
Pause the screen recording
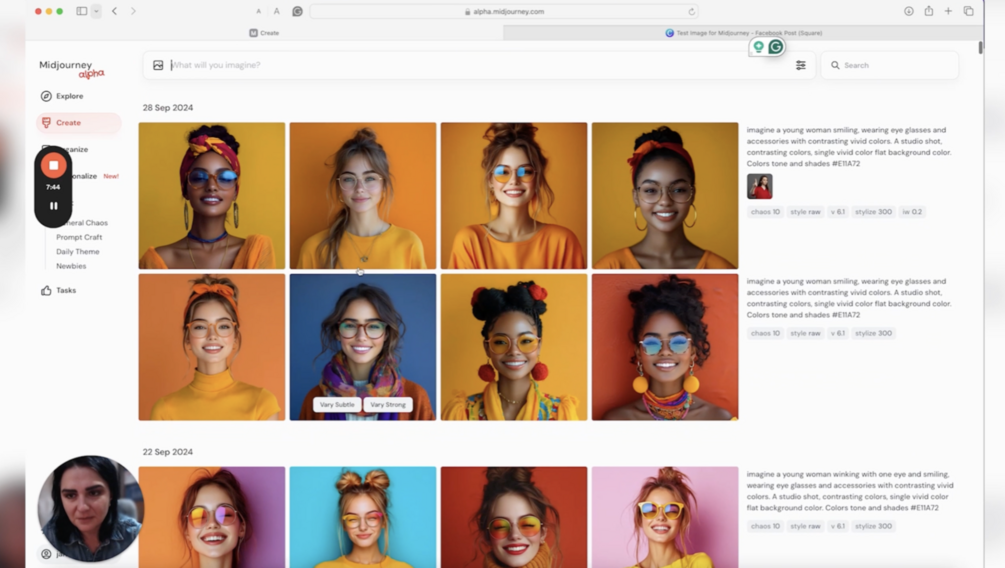click(53, 206)
